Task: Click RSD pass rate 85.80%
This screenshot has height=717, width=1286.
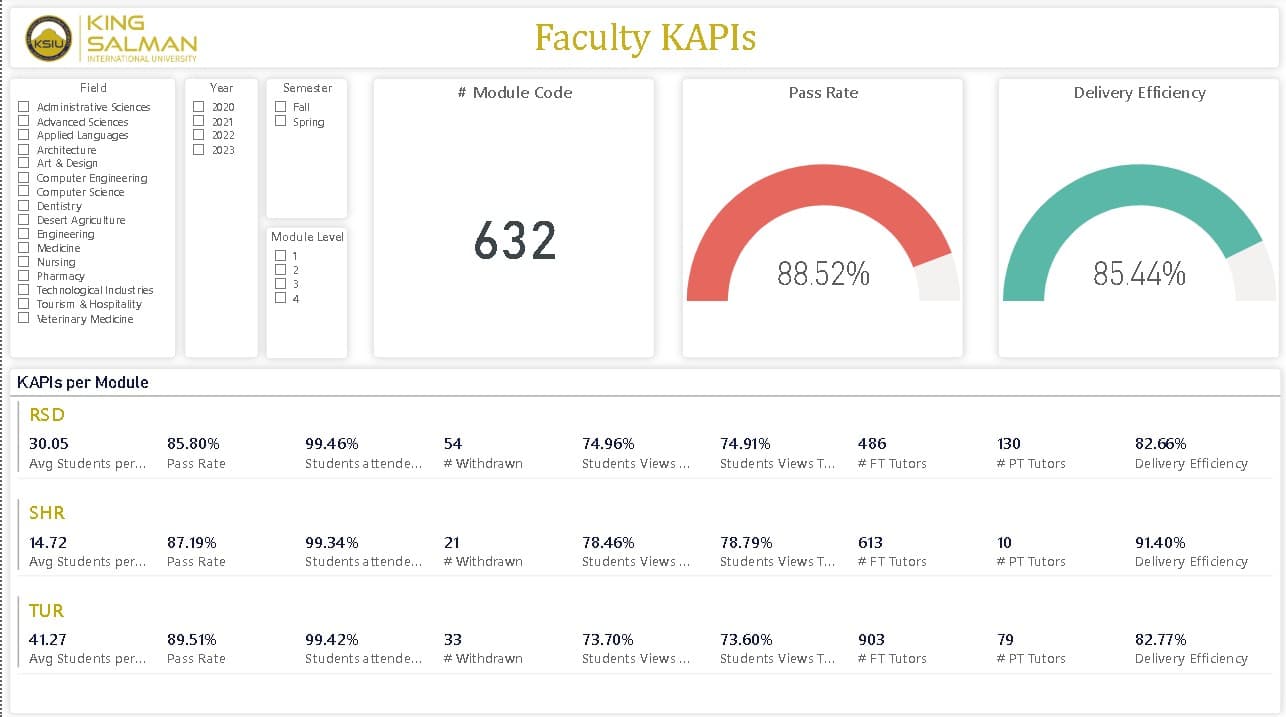Action: pyautogui.click(x=193, y=443)
